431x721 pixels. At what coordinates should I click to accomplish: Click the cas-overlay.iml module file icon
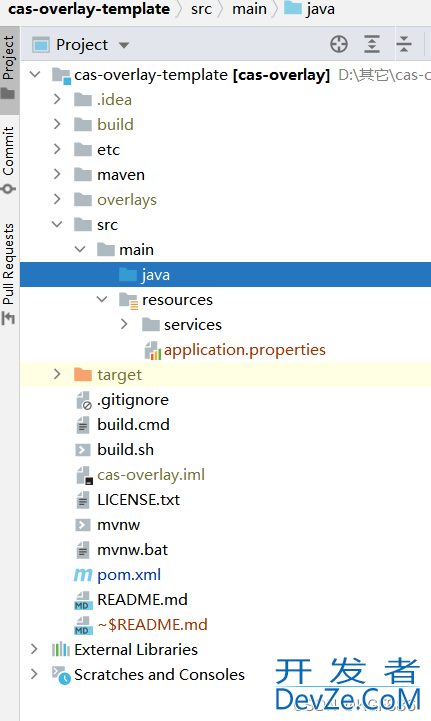pyautogui.click(x=84, y=475)
